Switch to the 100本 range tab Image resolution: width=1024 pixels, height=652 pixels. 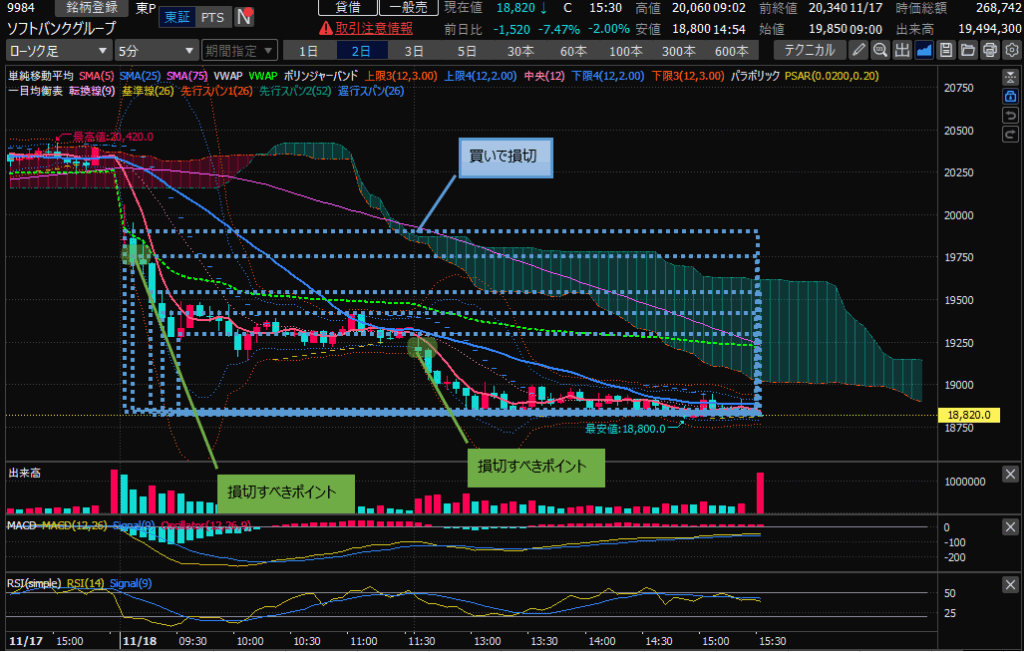click(x=626, y=50)
